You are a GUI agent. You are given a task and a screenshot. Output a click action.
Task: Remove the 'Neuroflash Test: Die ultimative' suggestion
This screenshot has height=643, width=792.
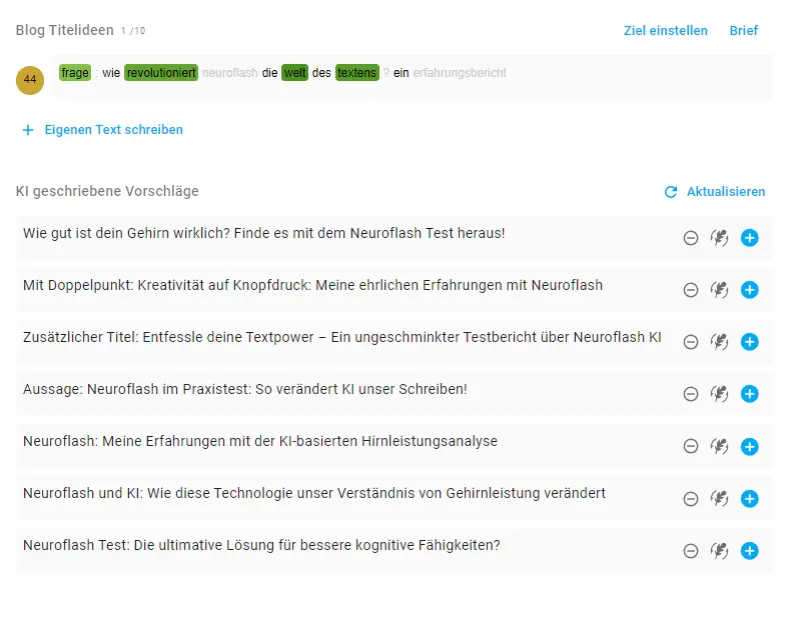tap(690, 551)
